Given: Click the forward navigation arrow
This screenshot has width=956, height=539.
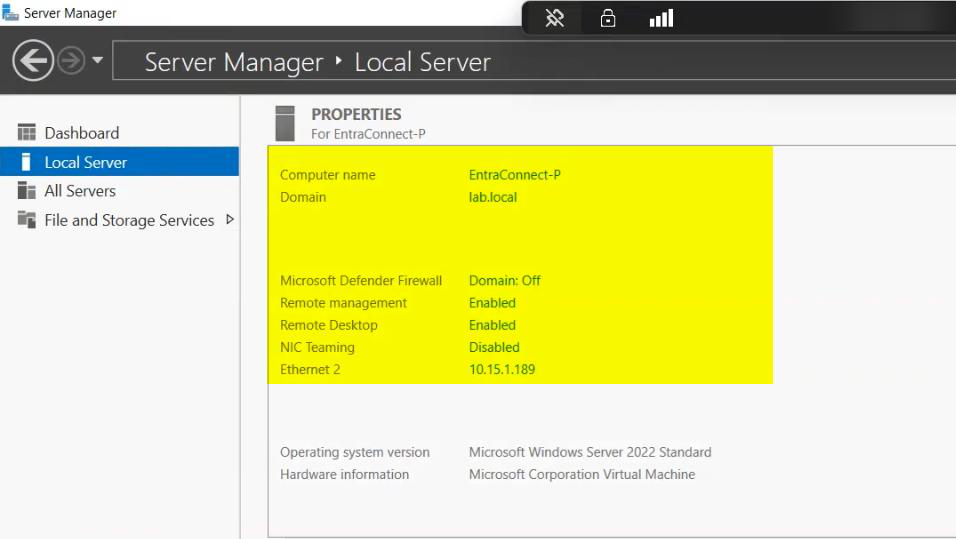Looking at the screenshot, I should (71, 60).
